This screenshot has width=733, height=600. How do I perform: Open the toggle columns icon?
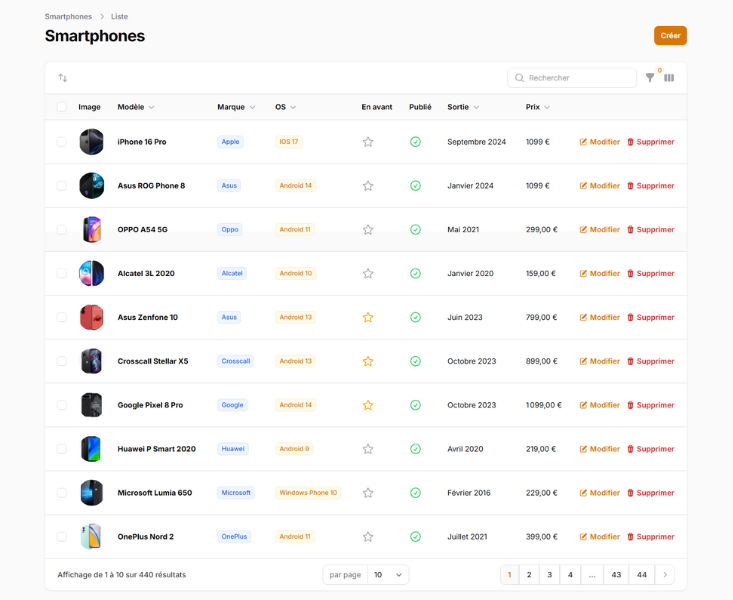(x=669, y=78)
